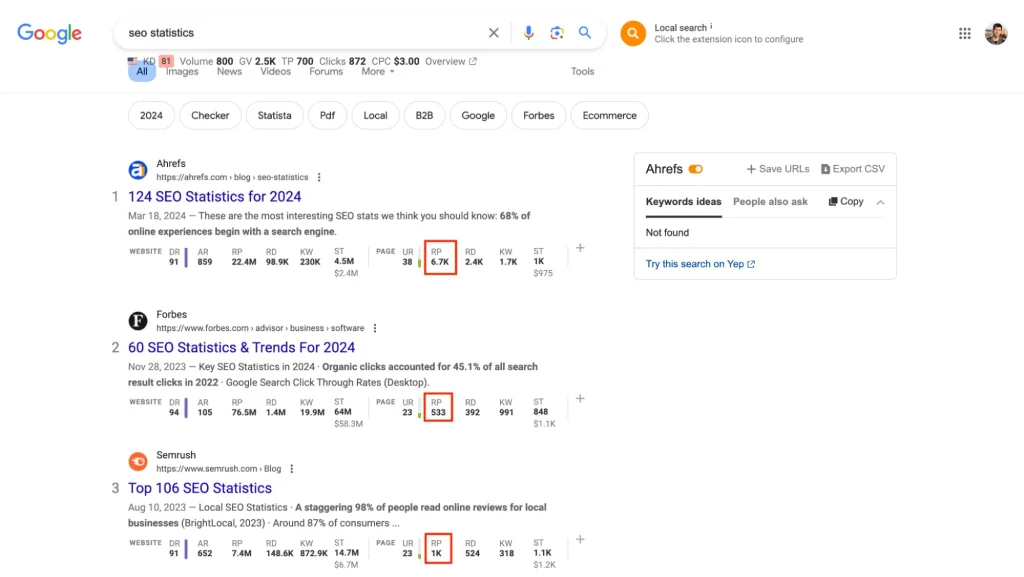
Task: Click RP 533 value in Forbes result
Action: pos(438,413)
